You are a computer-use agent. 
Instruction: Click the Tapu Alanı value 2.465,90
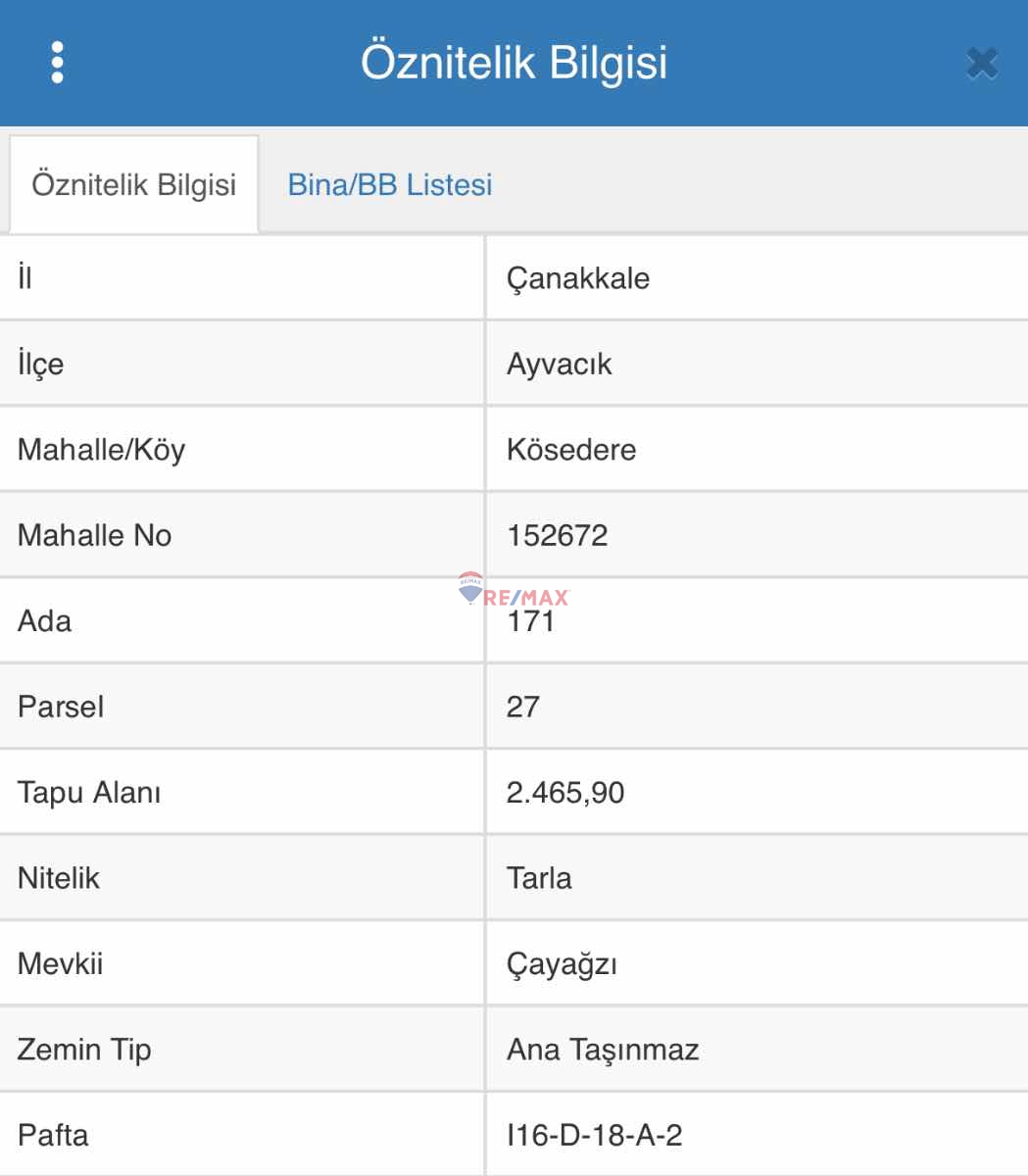pos(565,793)
